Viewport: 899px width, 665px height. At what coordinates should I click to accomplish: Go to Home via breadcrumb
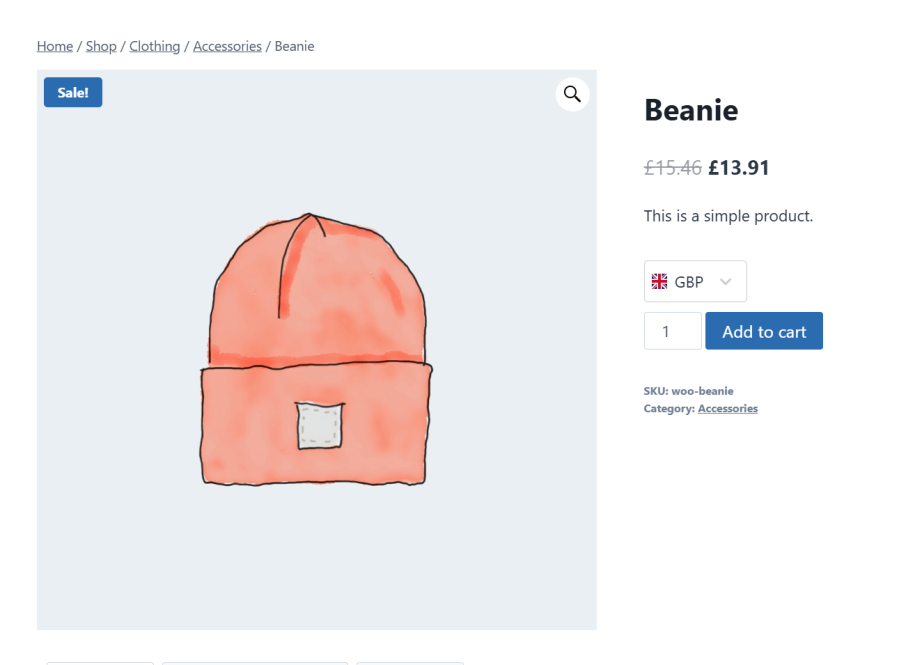[x=55, y=46]
